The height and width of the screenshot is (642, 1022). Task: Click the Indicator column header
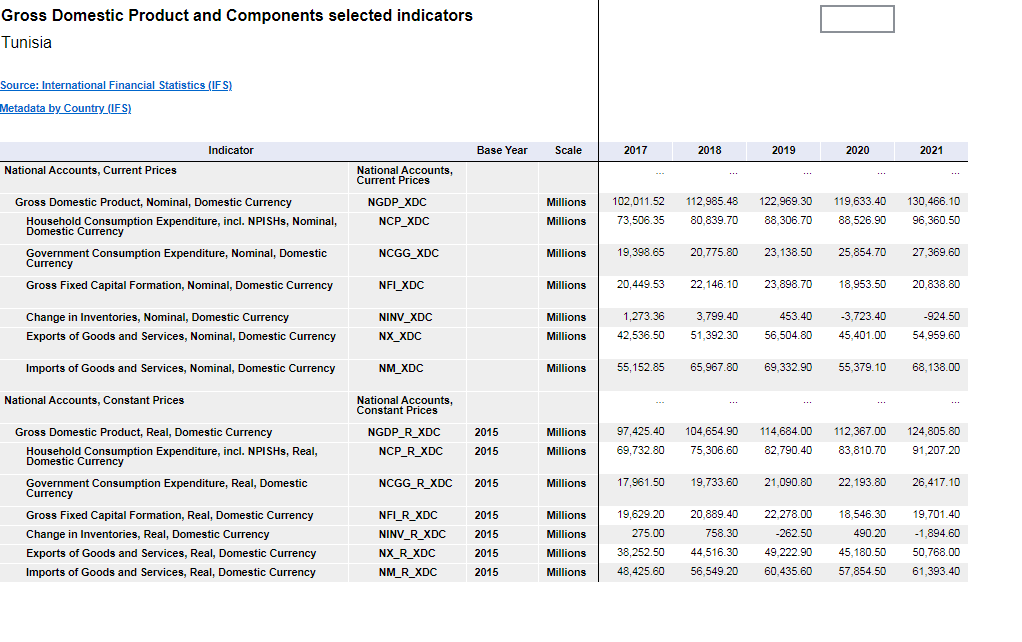point(230,150)
